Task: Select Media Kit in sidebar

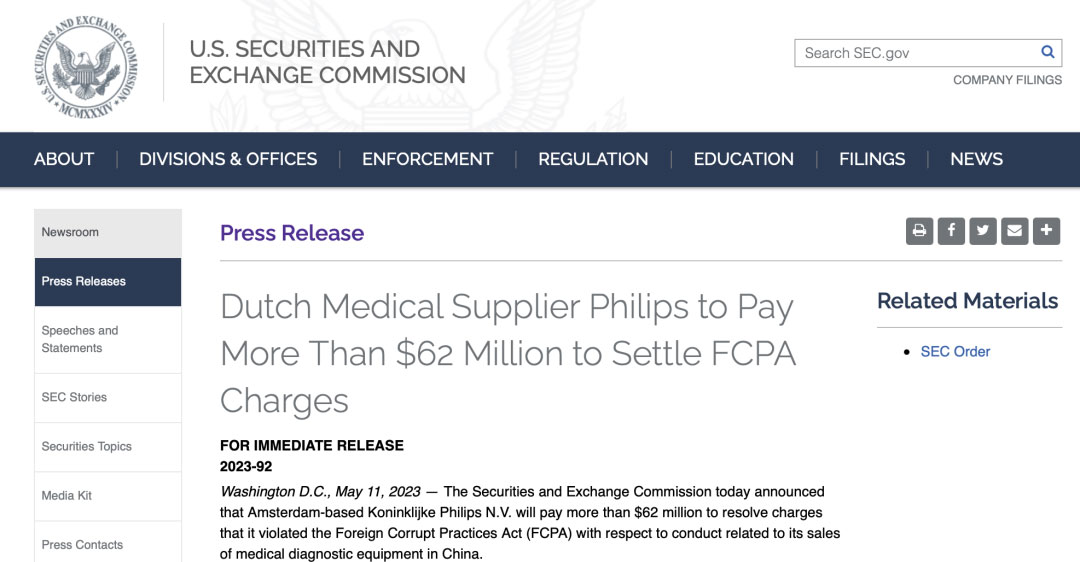Action: pos(67,496)
